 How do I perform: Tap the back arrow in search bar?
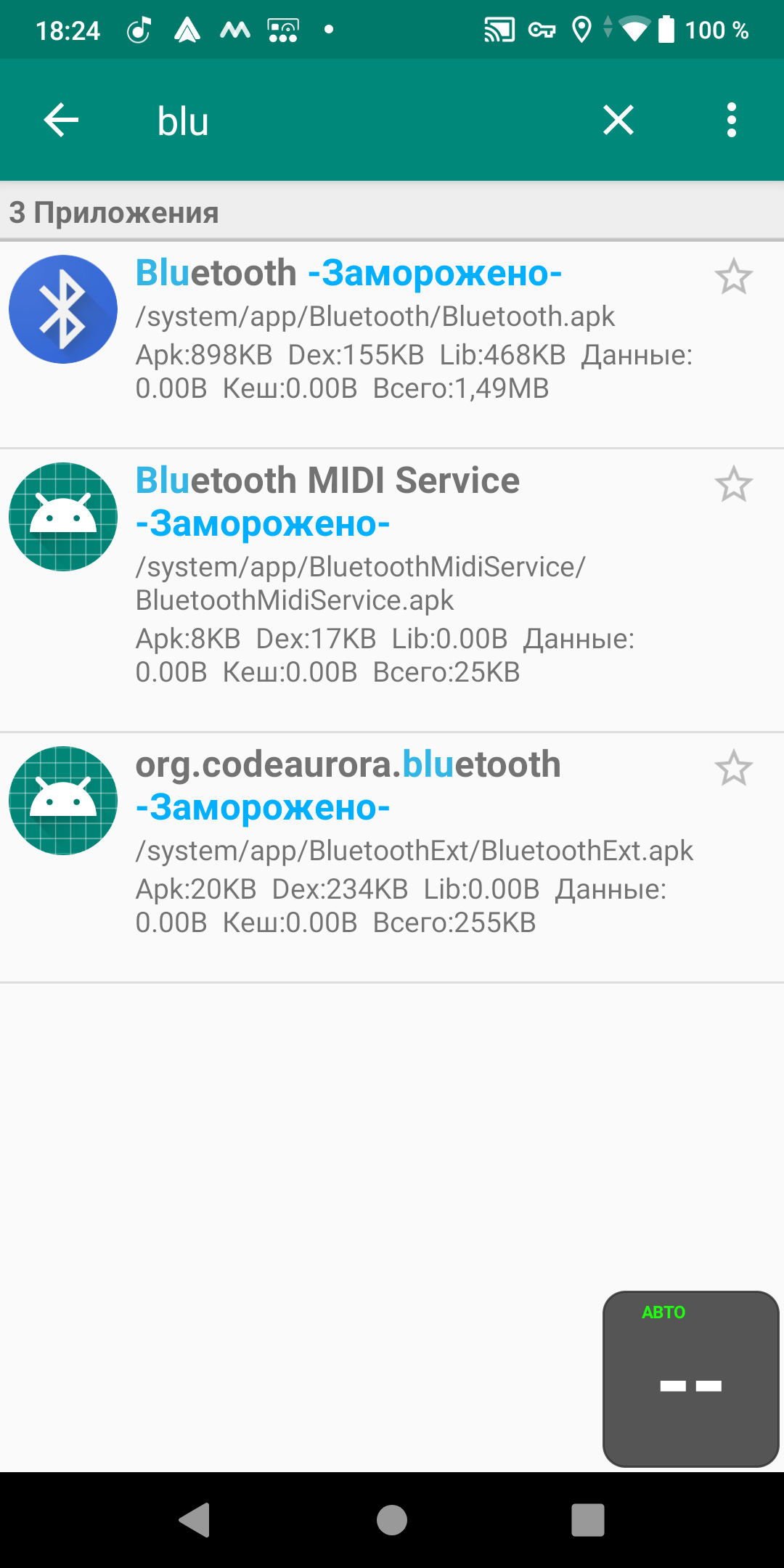pos(61,120)
